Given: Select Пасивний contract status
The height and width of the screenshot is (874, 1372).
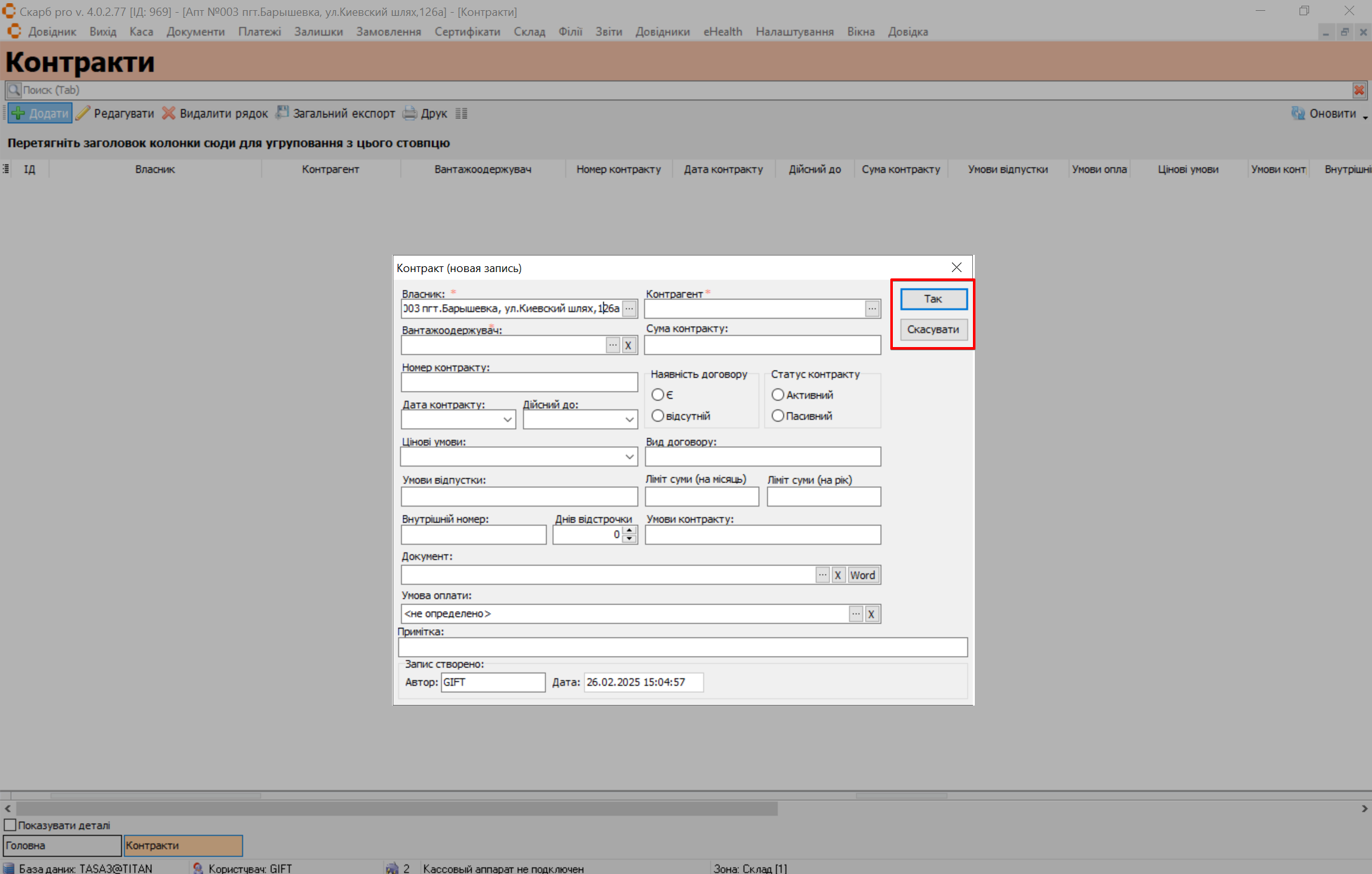Looking at the screenshot, I should click(x=778, y=416).
